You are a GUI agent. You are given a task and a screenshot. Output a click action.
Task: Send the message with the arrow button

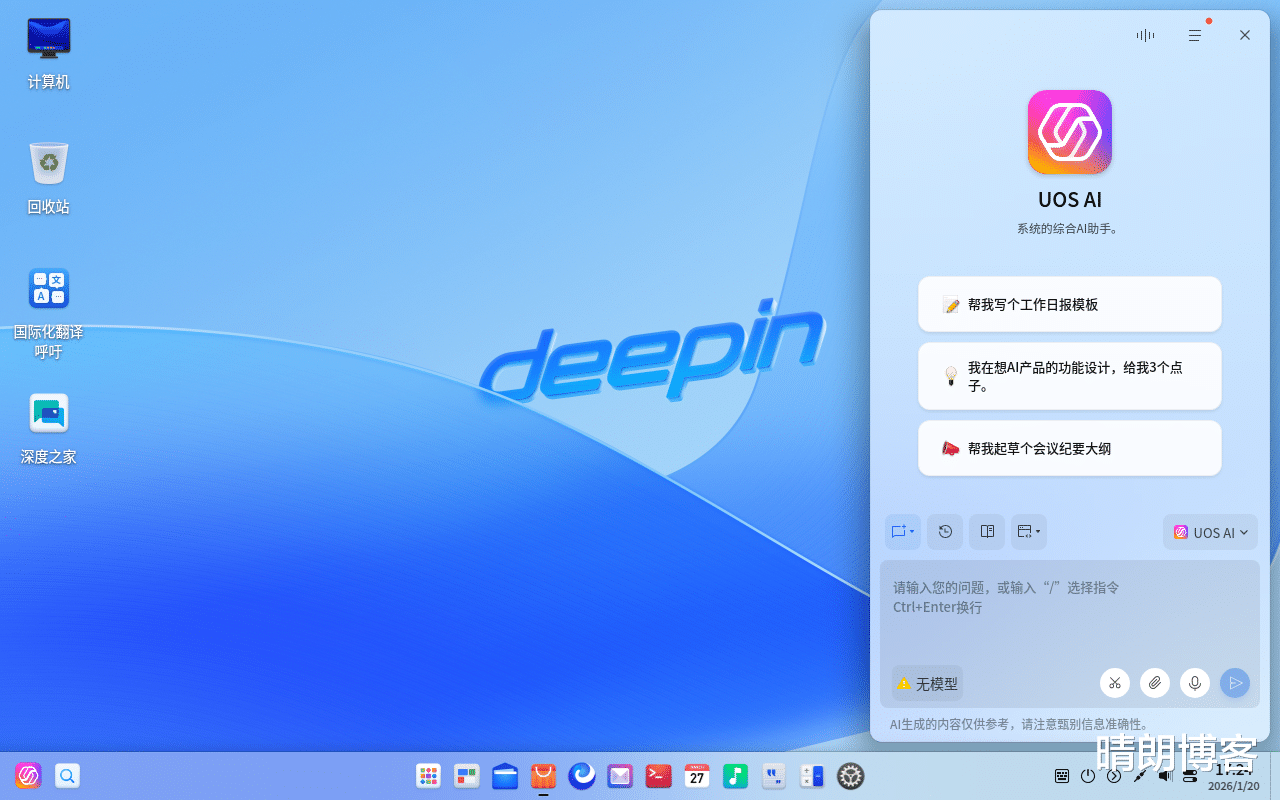click(1235, 683)
